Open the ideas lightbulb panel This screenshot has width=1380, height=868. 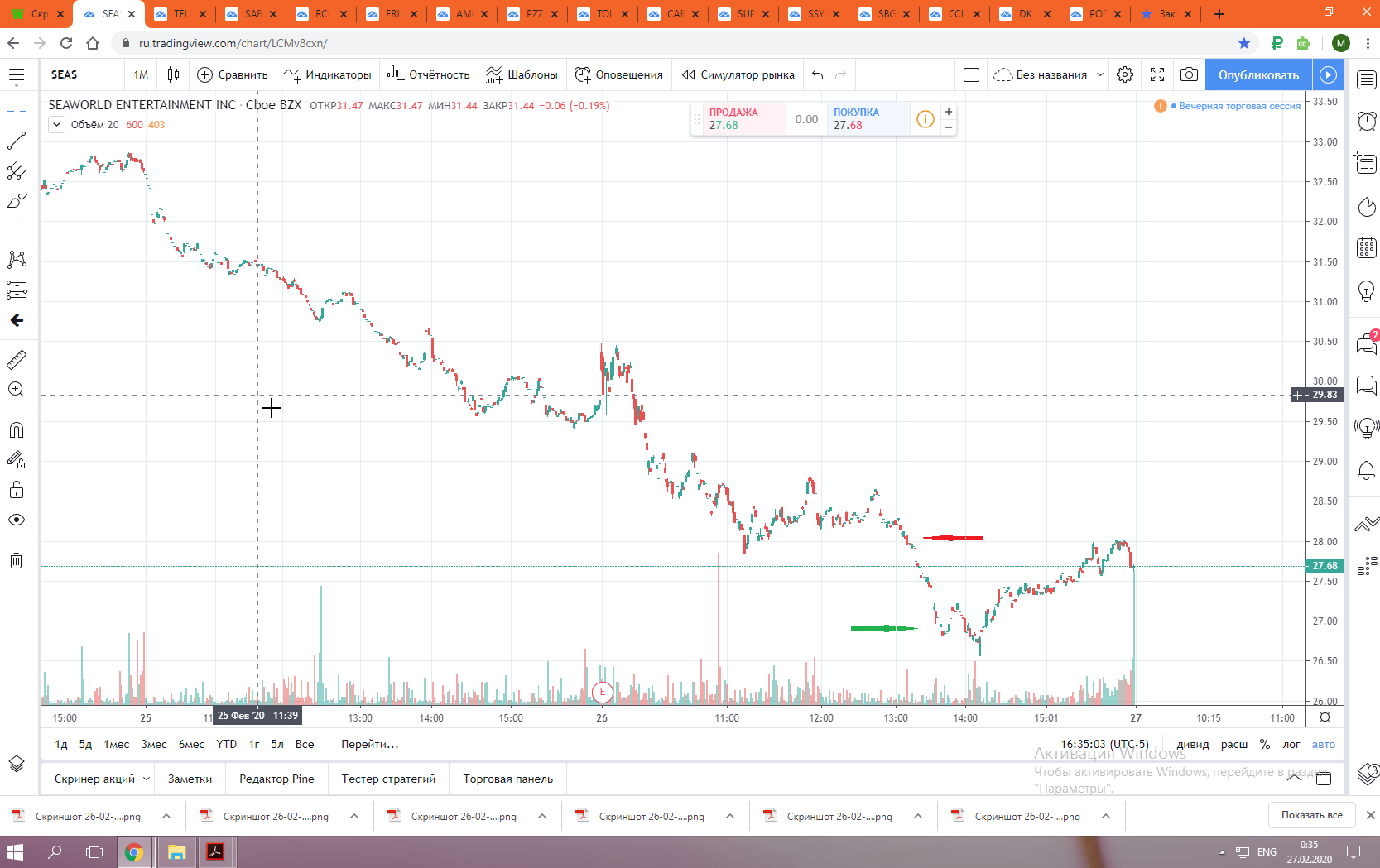click(1367, 291)
